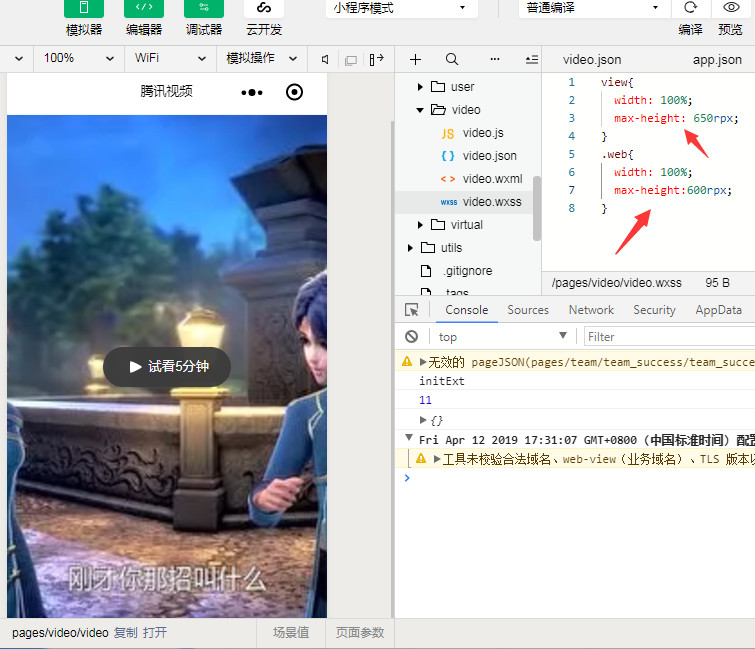Image resolution: width=755 pixels, height=649 pixels.
Task: Open the device dropdown left of 100%
Action: tap(19, 58)
